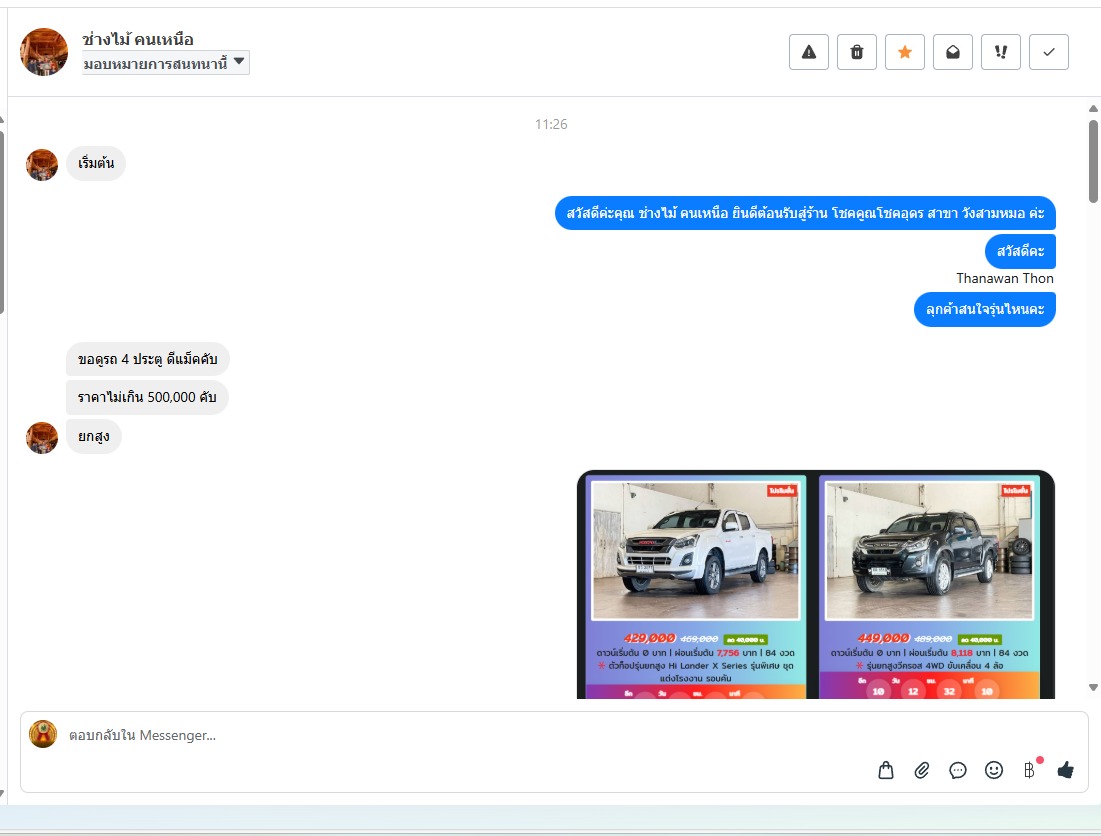
Task: Click the page avatar in reply box
Action: click(x=43, y=734)
